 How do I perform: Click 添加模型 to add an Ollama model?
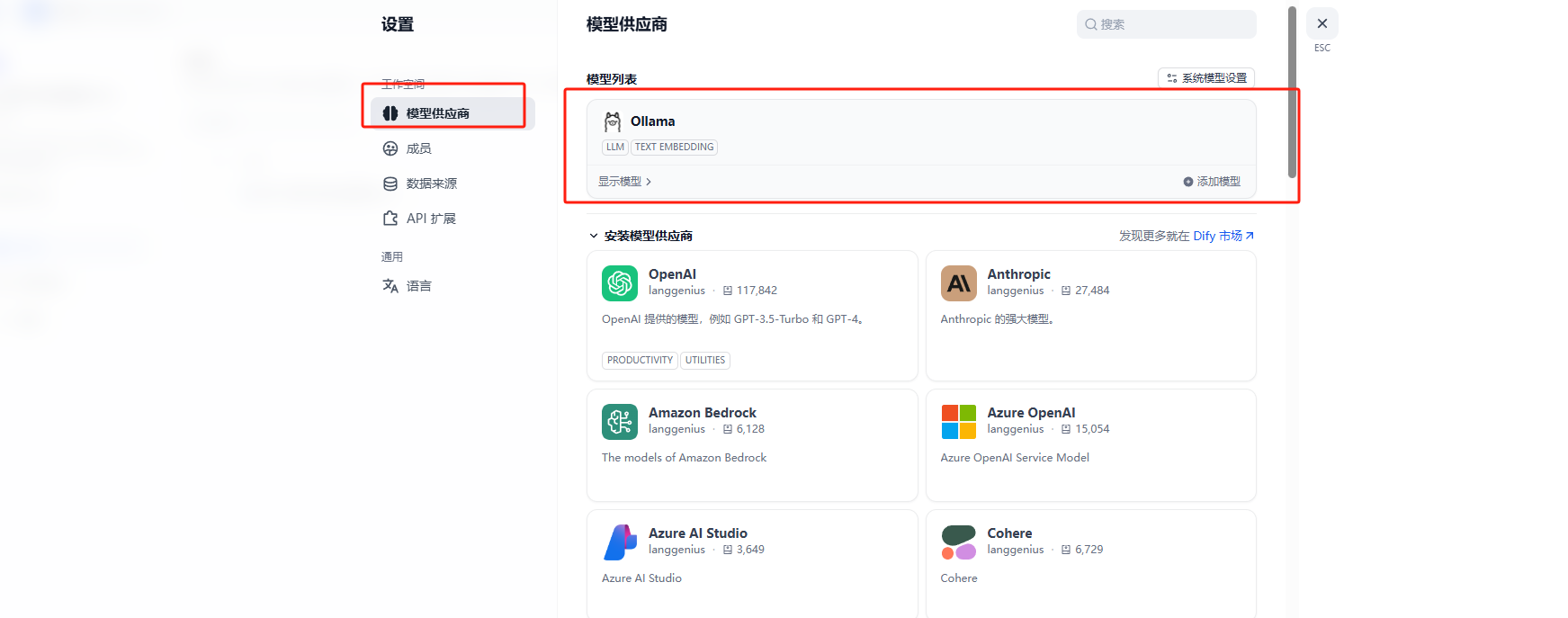1212,182
